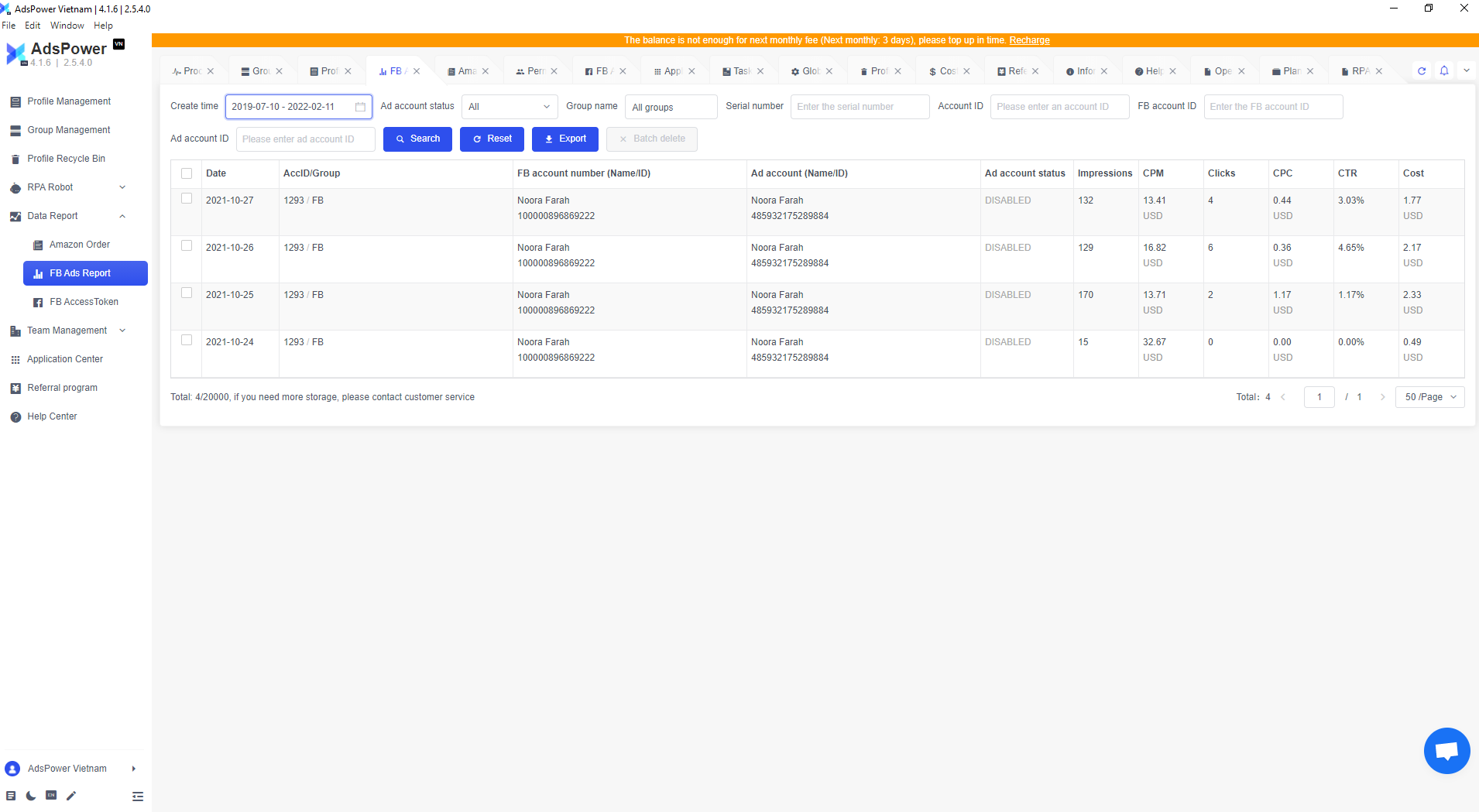The height and width of the screenshot is (812, 1479).
Task: Collapse the sidebar with the menu icon
Action: (x=138, y=796)
